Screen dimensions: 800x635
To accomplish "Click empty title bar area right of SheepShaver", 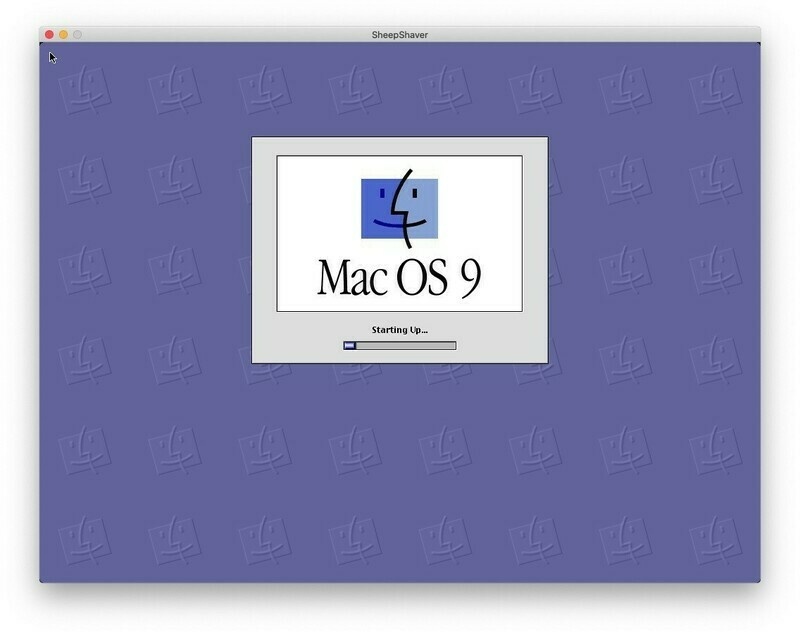I will coord(600,35).
